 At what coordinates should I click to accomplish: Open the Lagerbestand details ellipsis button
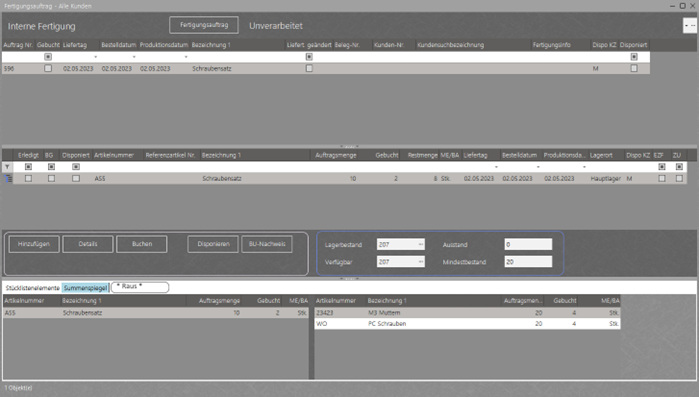[x=420, y=244]
